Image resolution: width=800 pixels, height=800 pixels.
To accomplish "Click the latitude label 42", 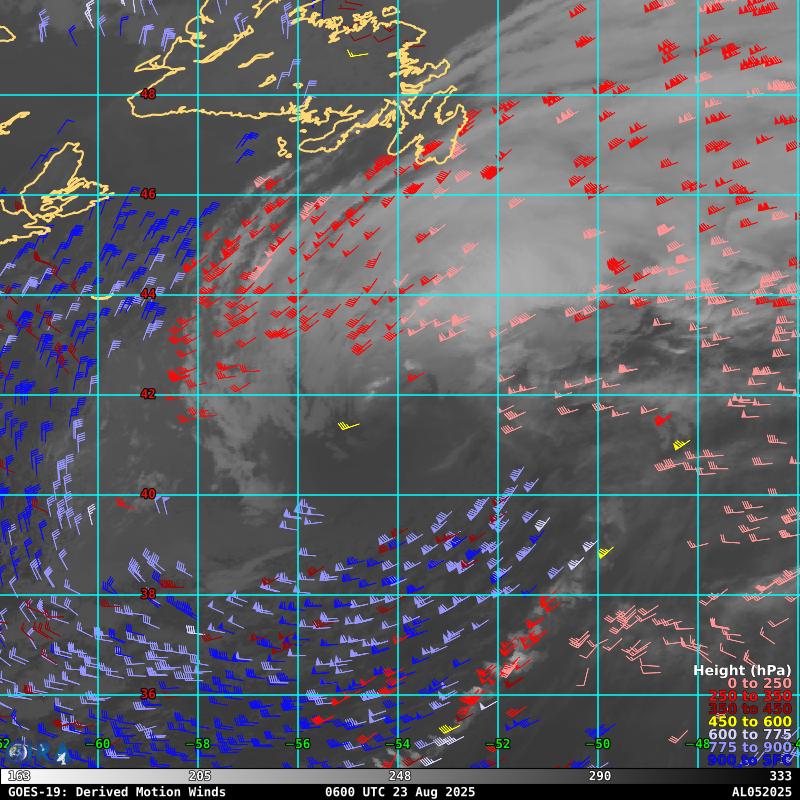I will 148,394.
